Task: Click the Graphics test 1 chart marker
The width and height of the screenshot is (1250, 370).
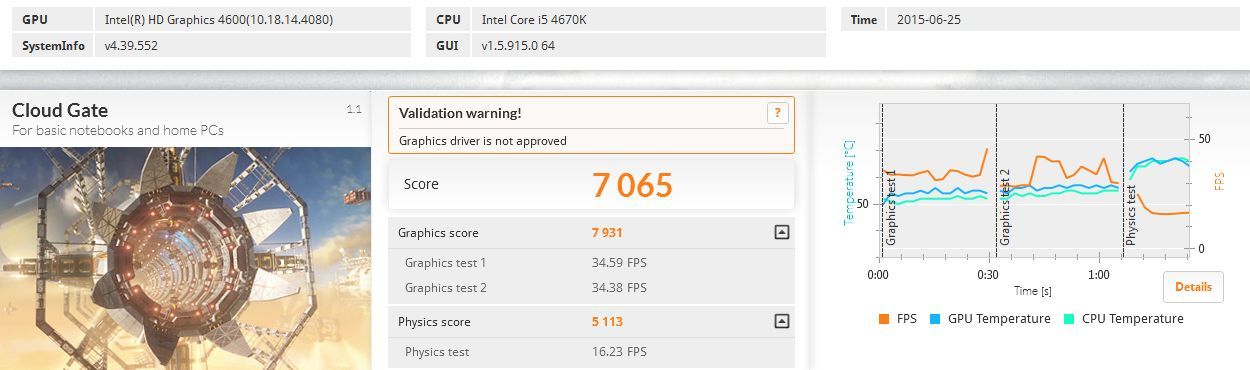Action: (890, 207)
